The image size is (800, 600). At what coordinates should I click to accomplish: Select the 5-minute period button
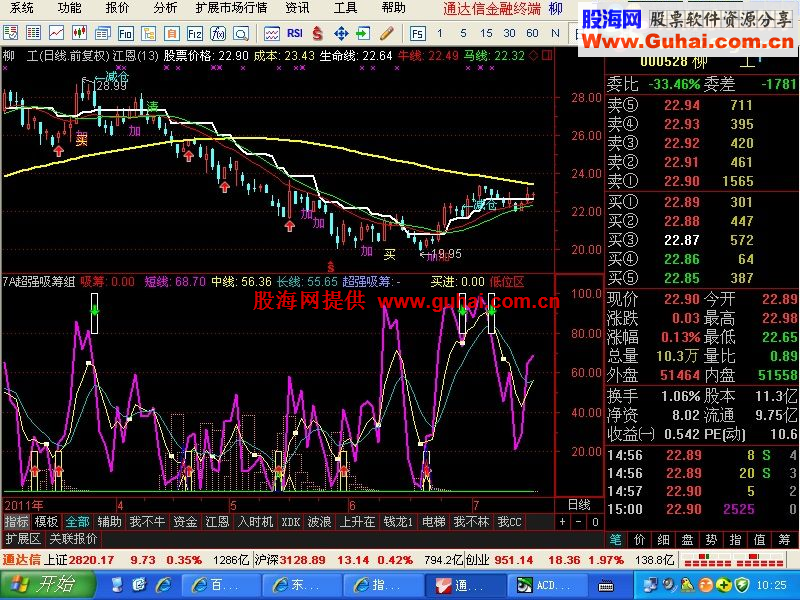click(463, 33)
